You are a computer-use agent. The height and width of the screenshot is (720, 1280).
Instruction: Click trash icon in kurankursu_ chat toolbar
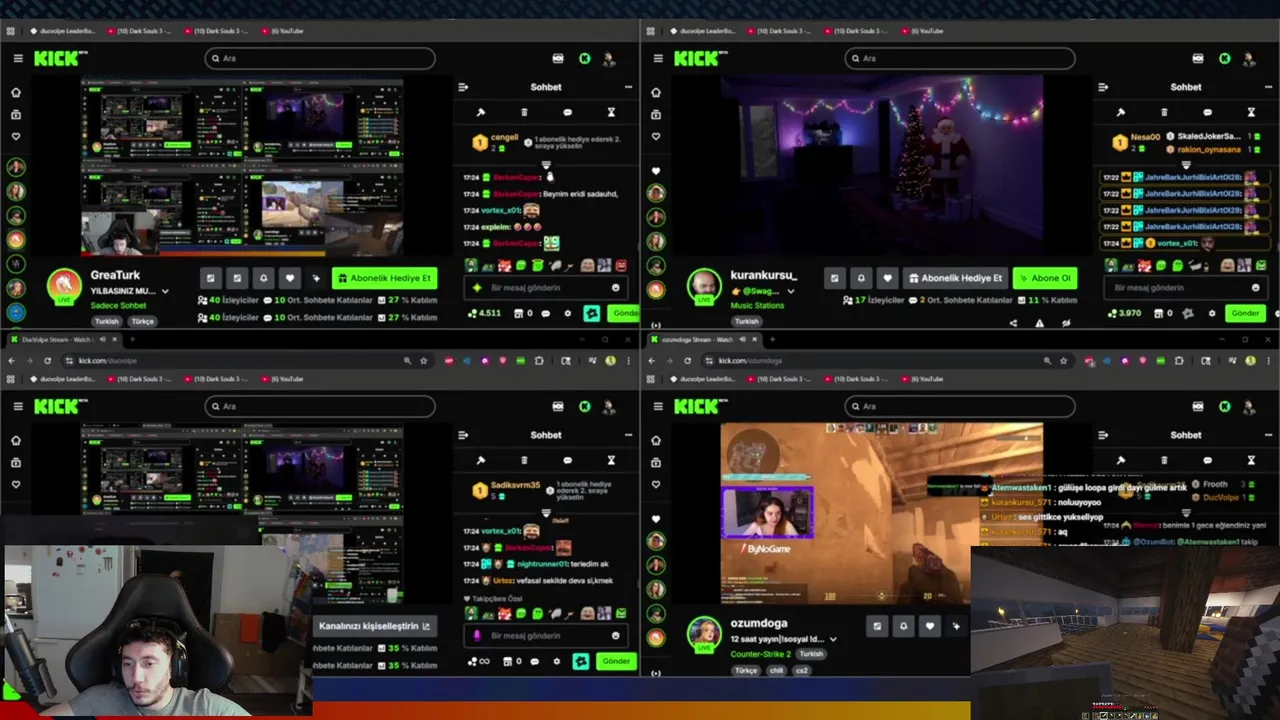[1164, 112]
